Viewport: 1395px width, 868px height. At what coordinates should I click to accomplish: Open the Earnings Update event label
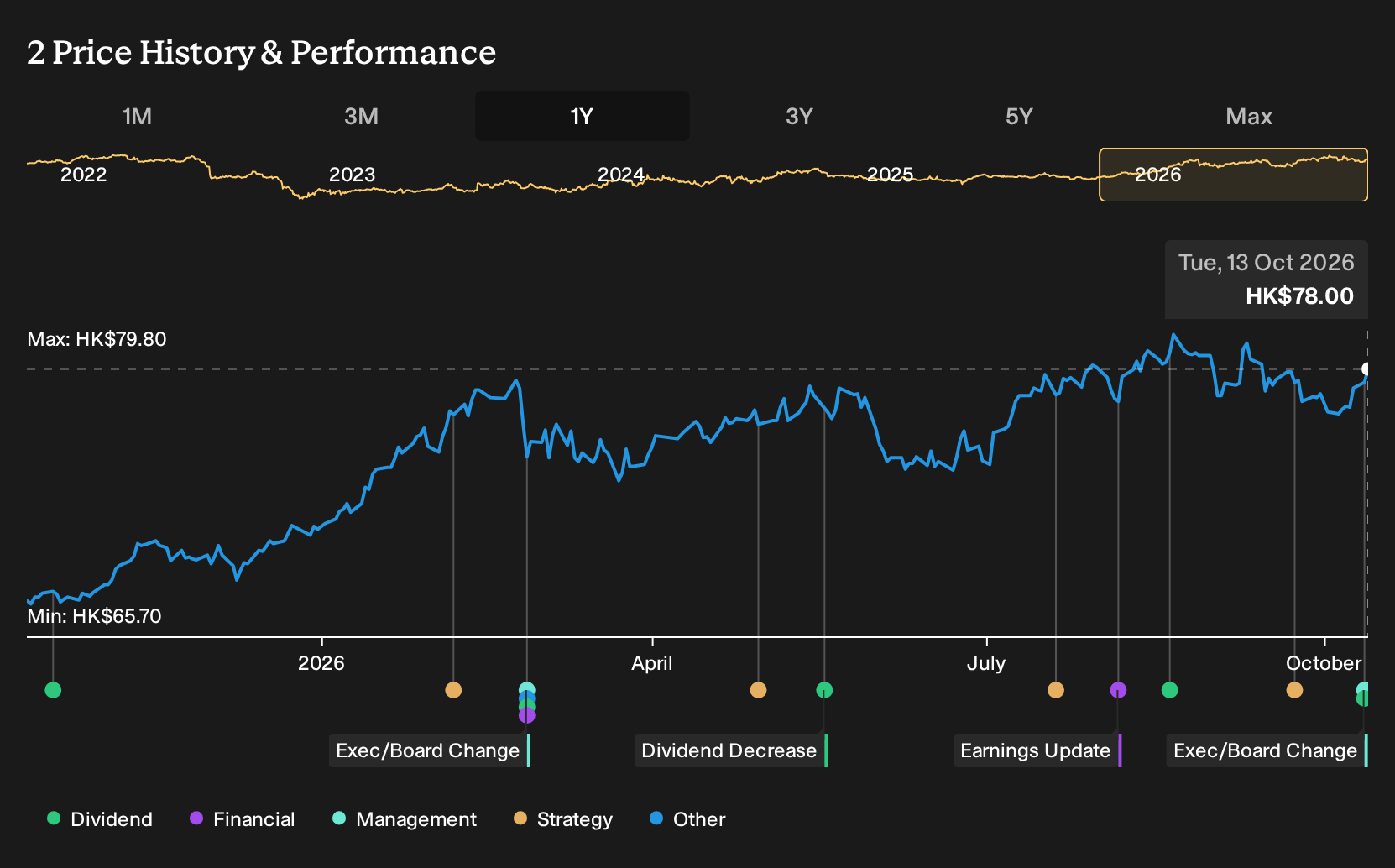1037,750
